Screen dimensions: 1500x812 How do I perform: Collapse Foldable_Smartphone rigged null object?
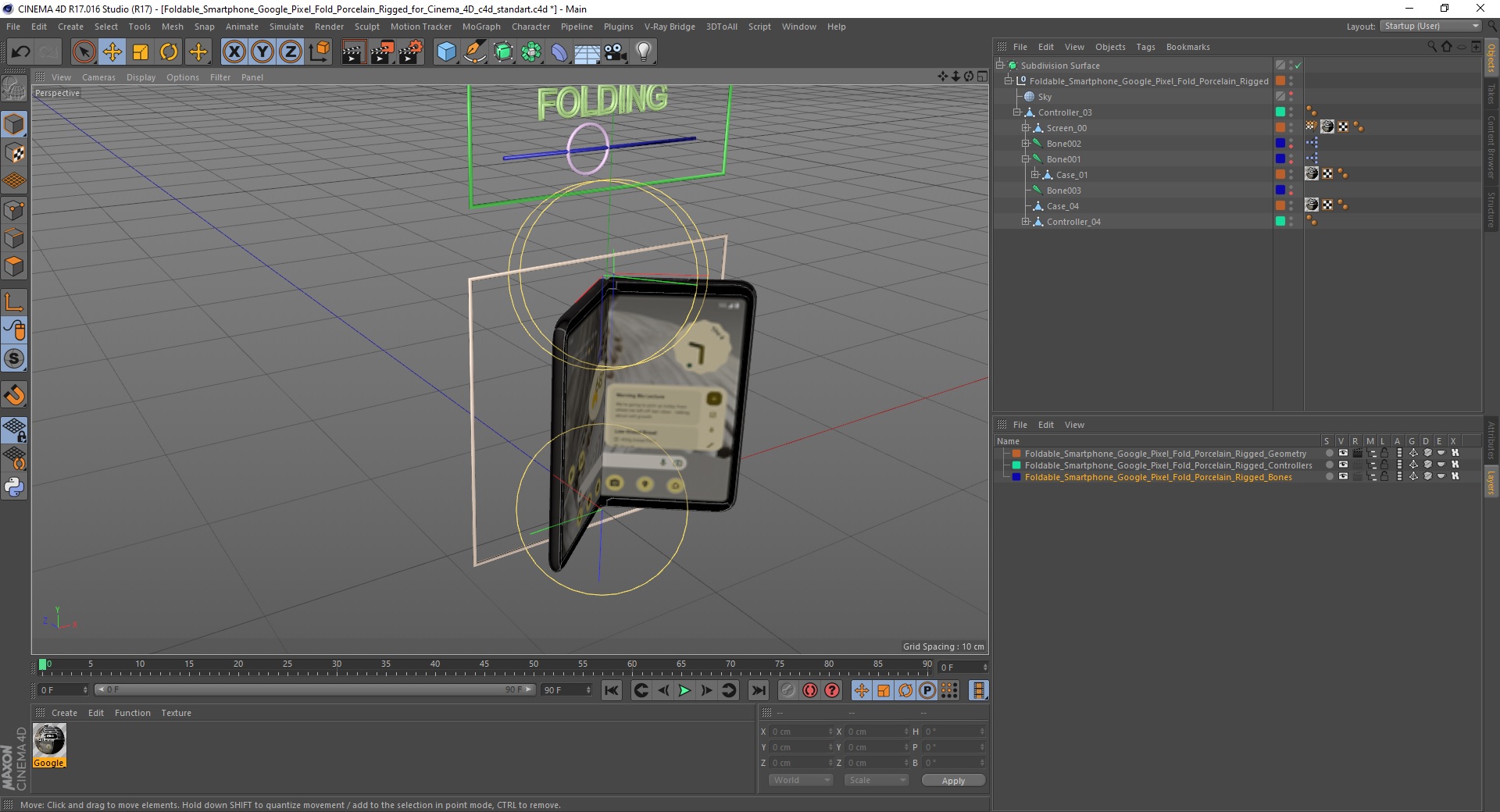1008,81
